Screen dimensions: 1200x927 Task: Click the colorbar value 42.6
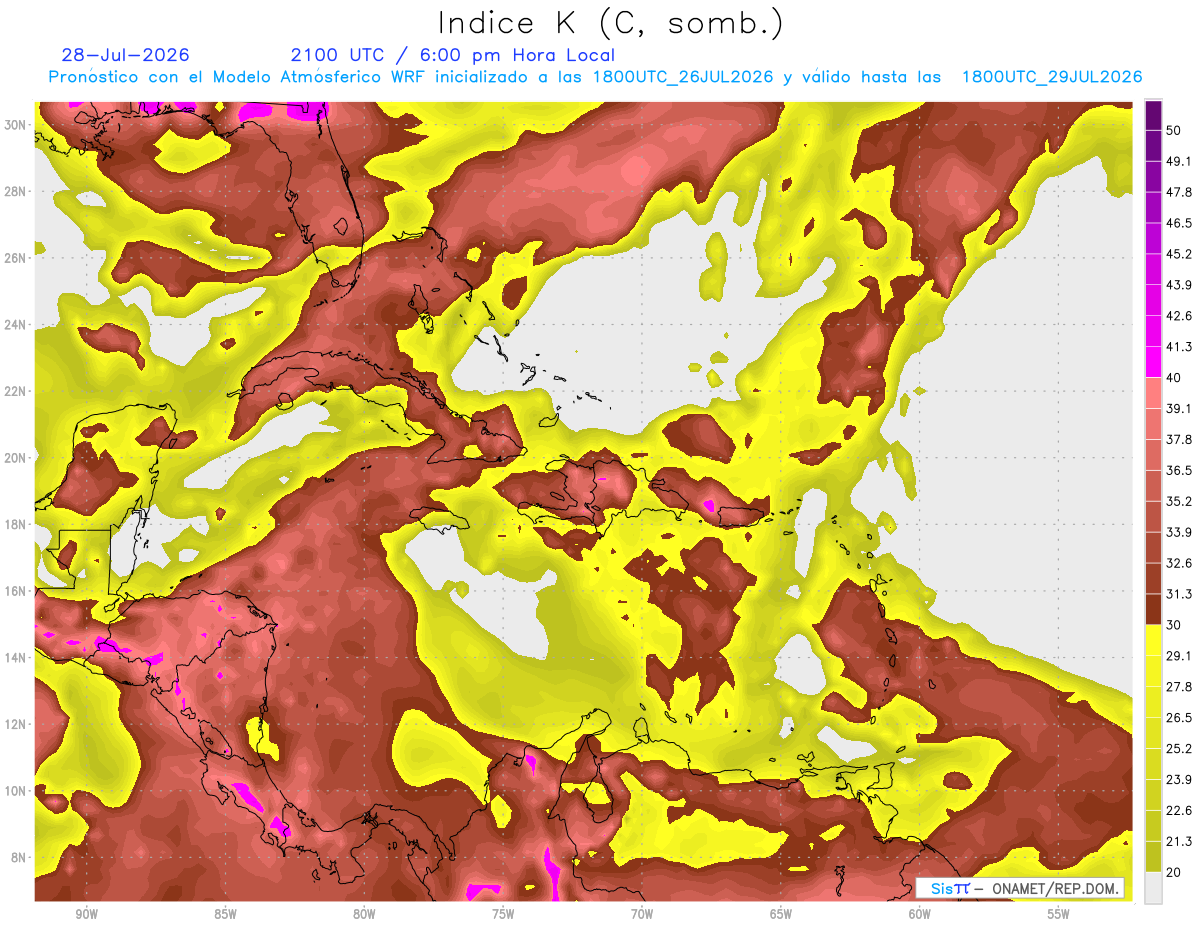click(x=1180, y=316)
